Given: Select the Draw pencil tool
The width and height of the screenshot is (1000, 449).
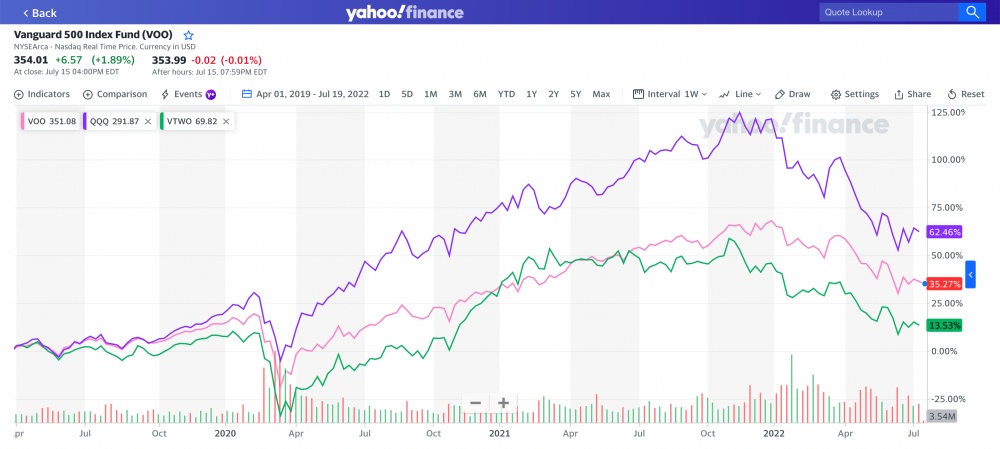Looking at the screenshot, I should 793,94.
